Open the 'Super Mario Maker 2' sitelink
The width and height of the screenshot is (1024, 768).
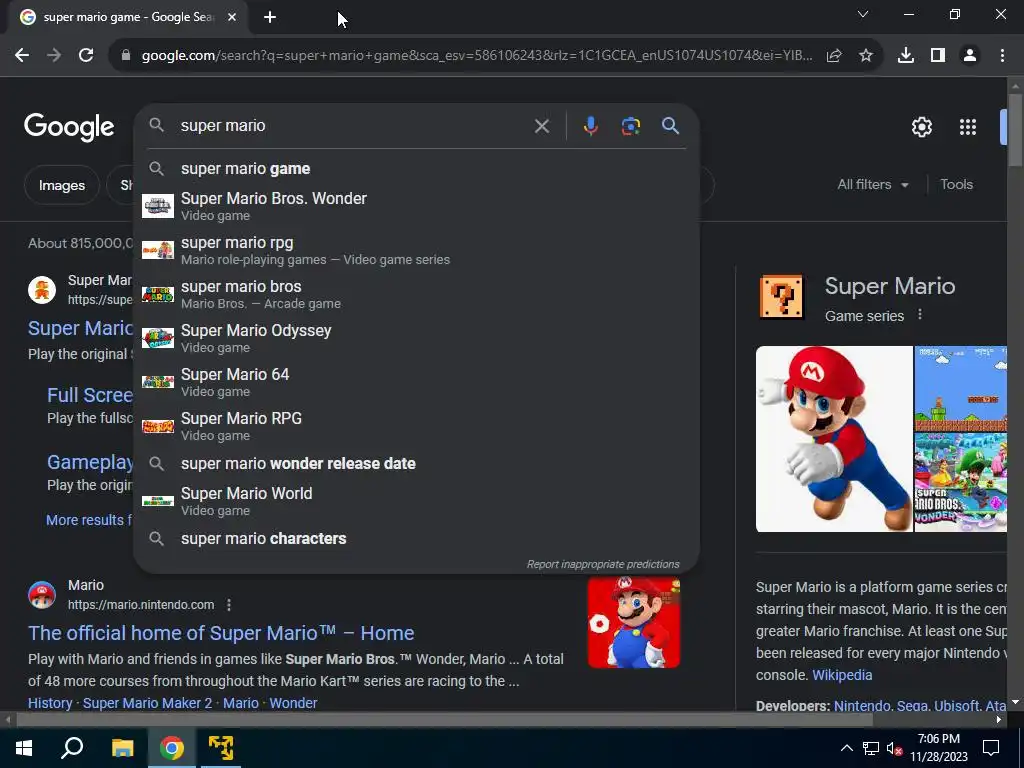[147, 703]
